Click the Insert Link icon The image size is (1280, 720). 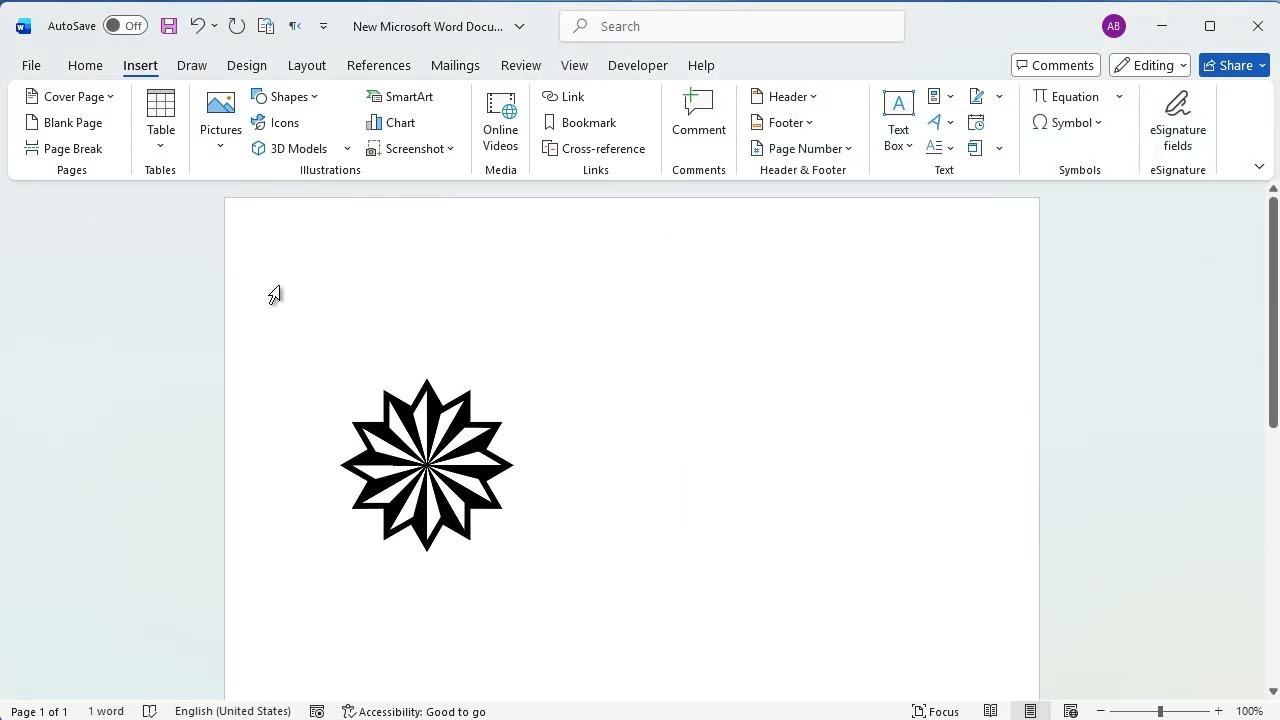563,96
